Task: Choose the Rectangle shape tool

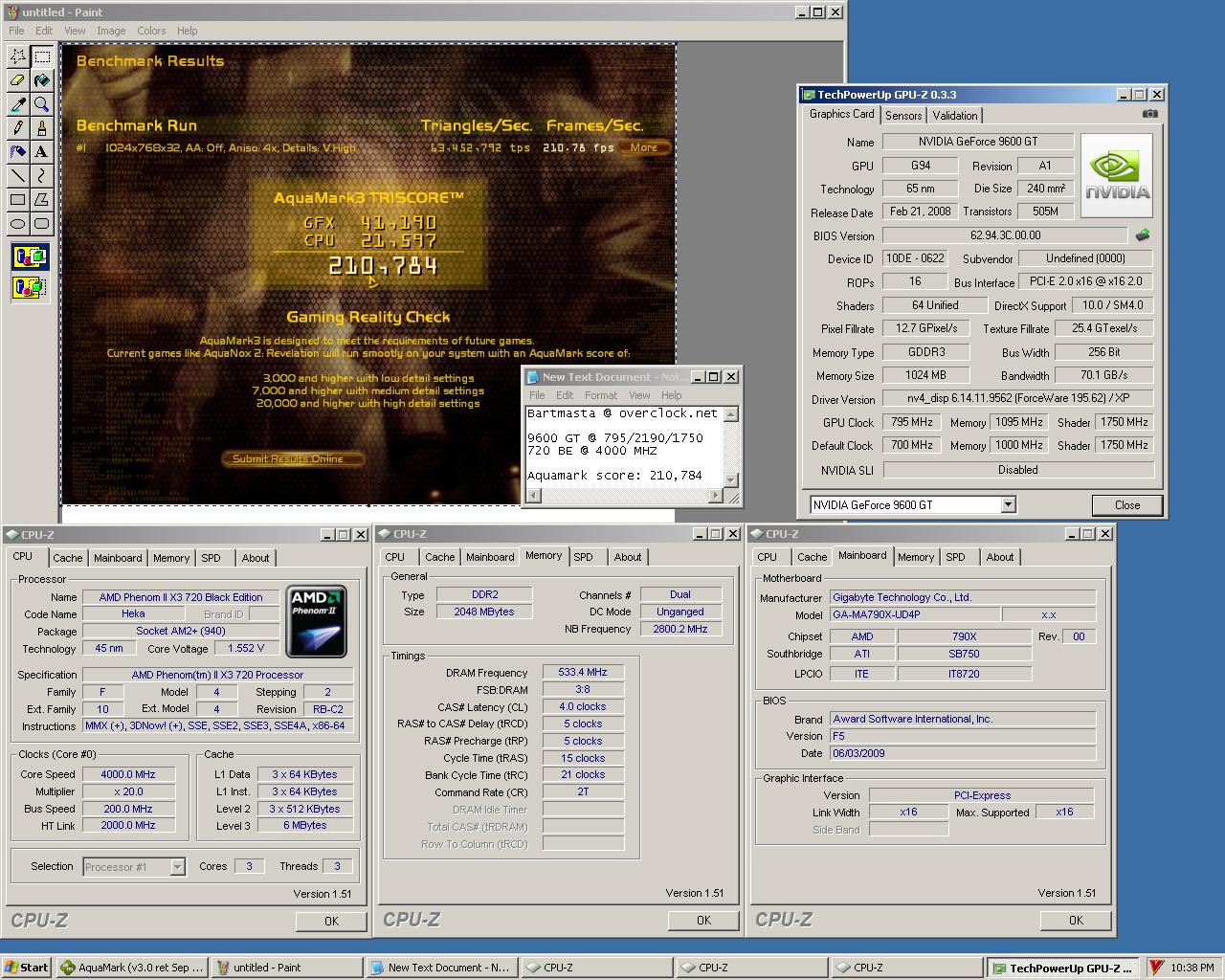Action: (17, 200)
